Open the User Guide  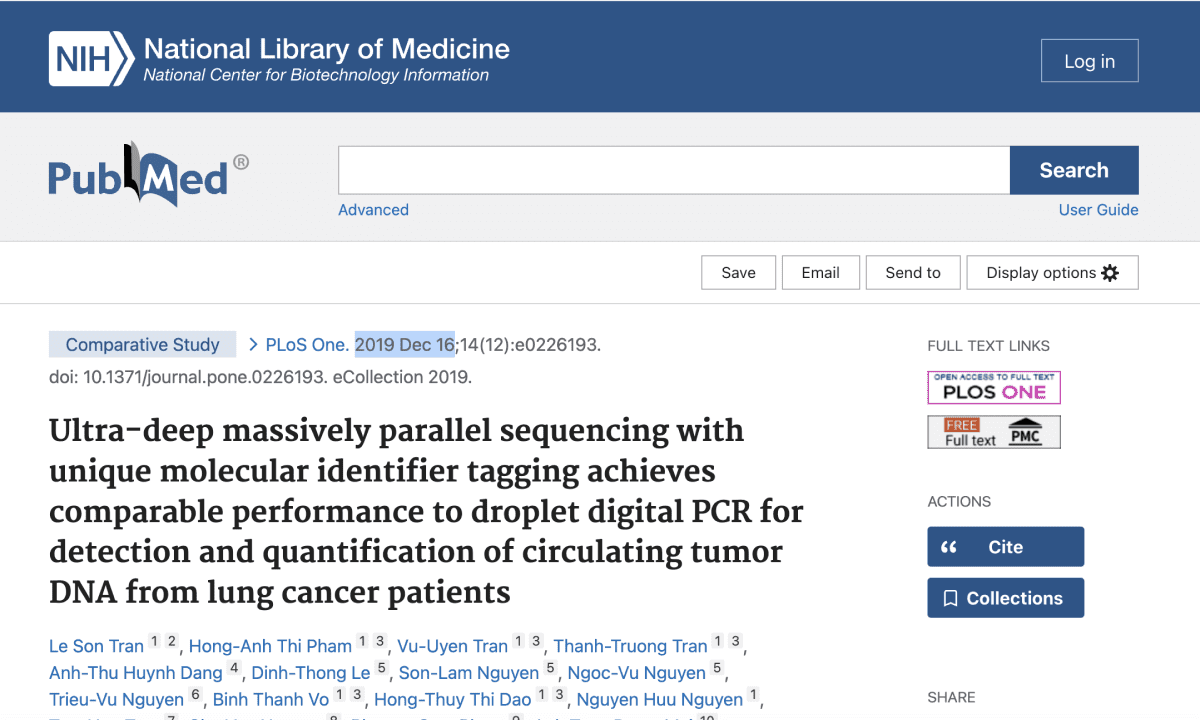click(x=1098, y=210)
